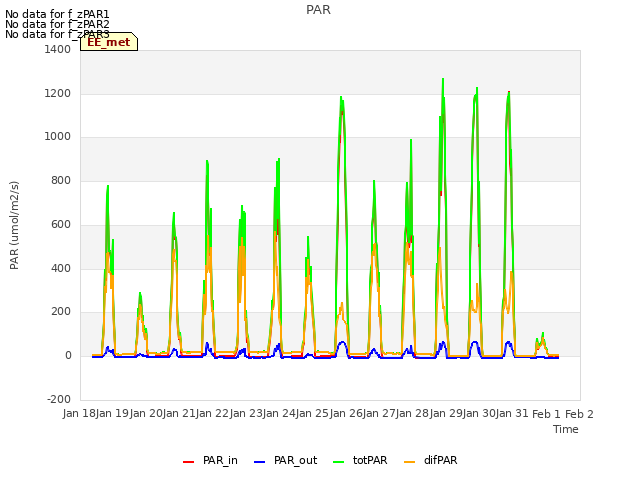Select the PAR_out legend label
This screenshot has height=480, width=640.
(296, 460)
